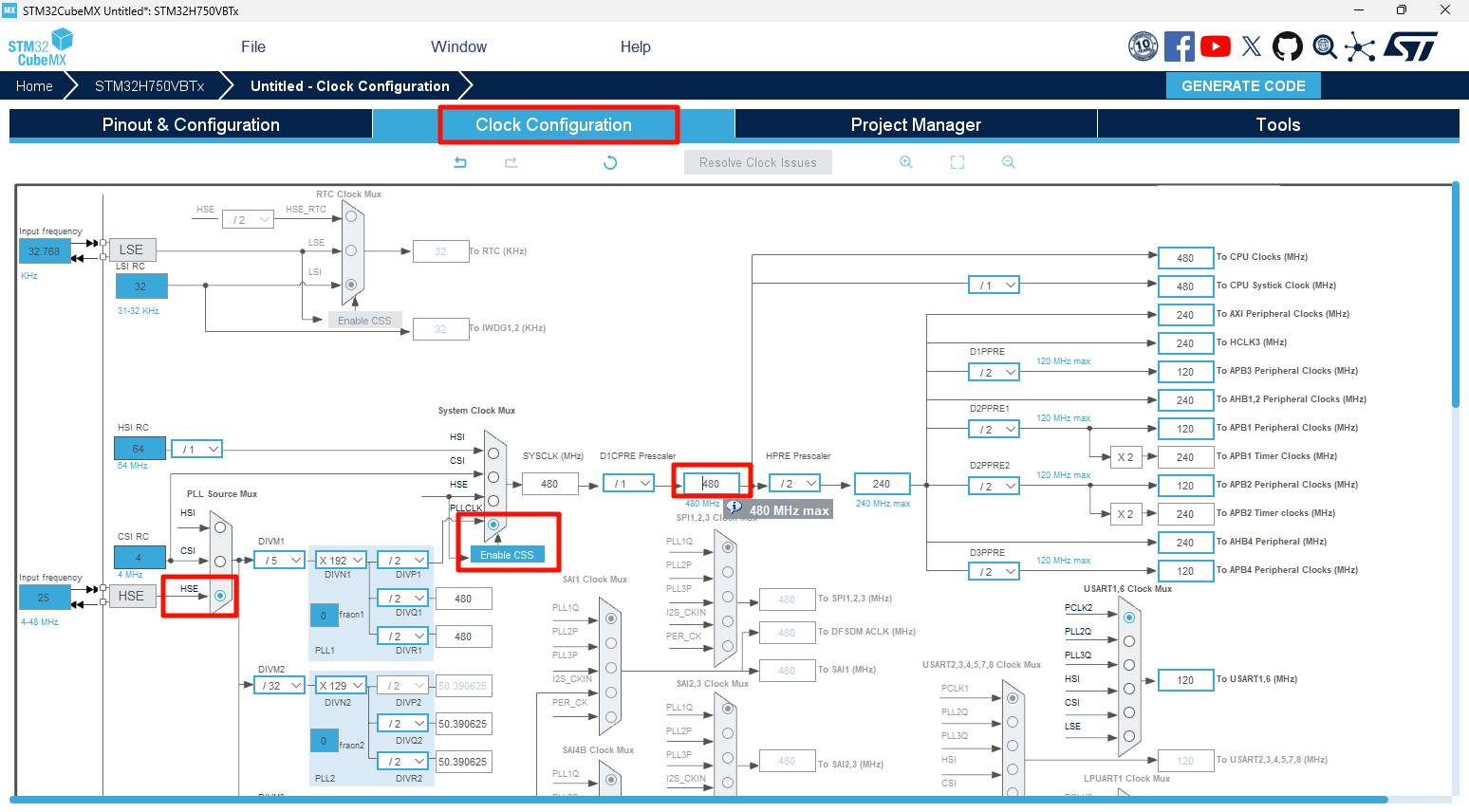Select CSI in the PLL Source Mux
The height and width of the screenshot is (812, 1469).
pos(220,561)
